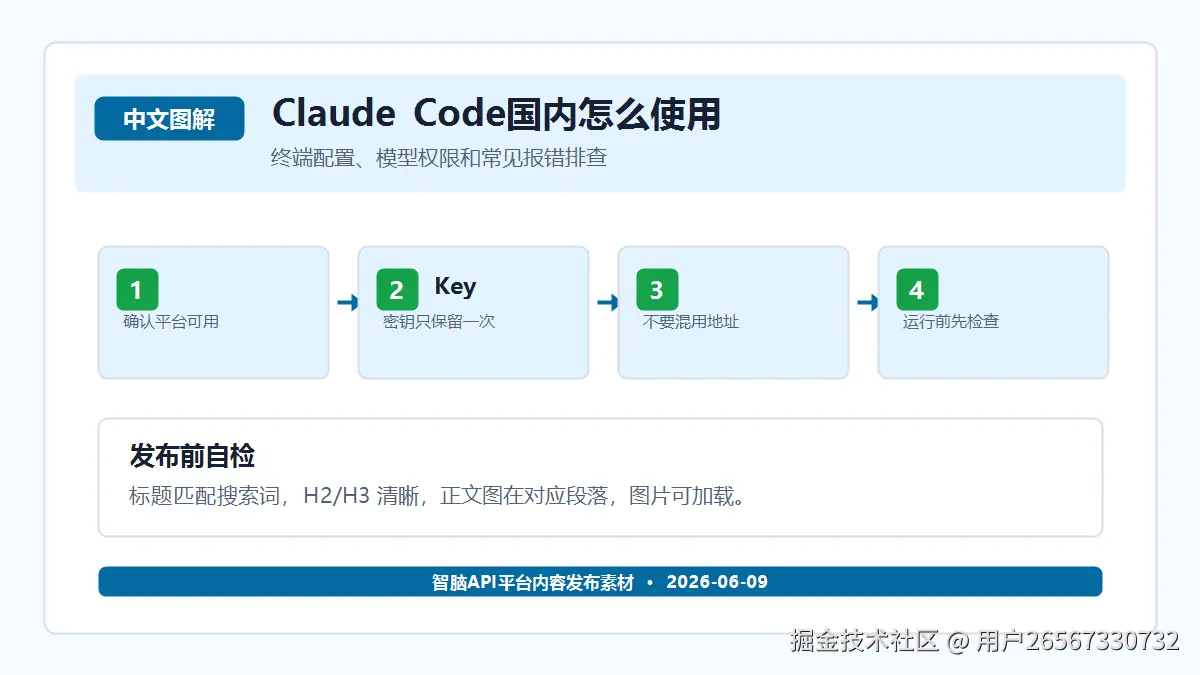Click the green step 1 badge
The height and width of the screenshot is (675, 1200).
137,290
